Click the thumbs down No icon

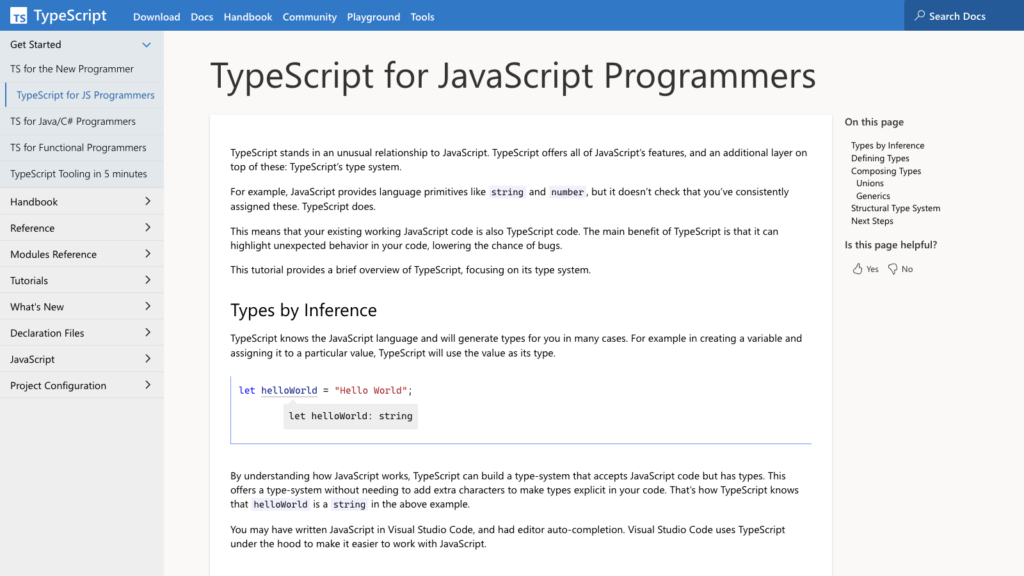pyautogui.click(x=893, y=269)
